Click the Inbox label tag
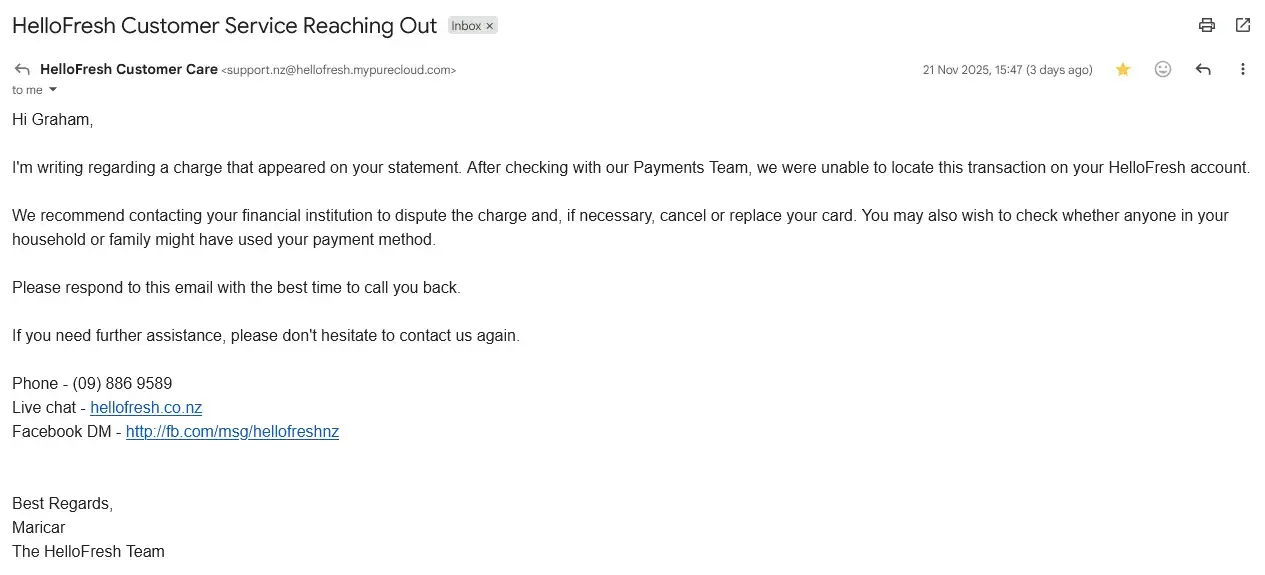This screenshot has height=575, width=1265. point(466,27)
